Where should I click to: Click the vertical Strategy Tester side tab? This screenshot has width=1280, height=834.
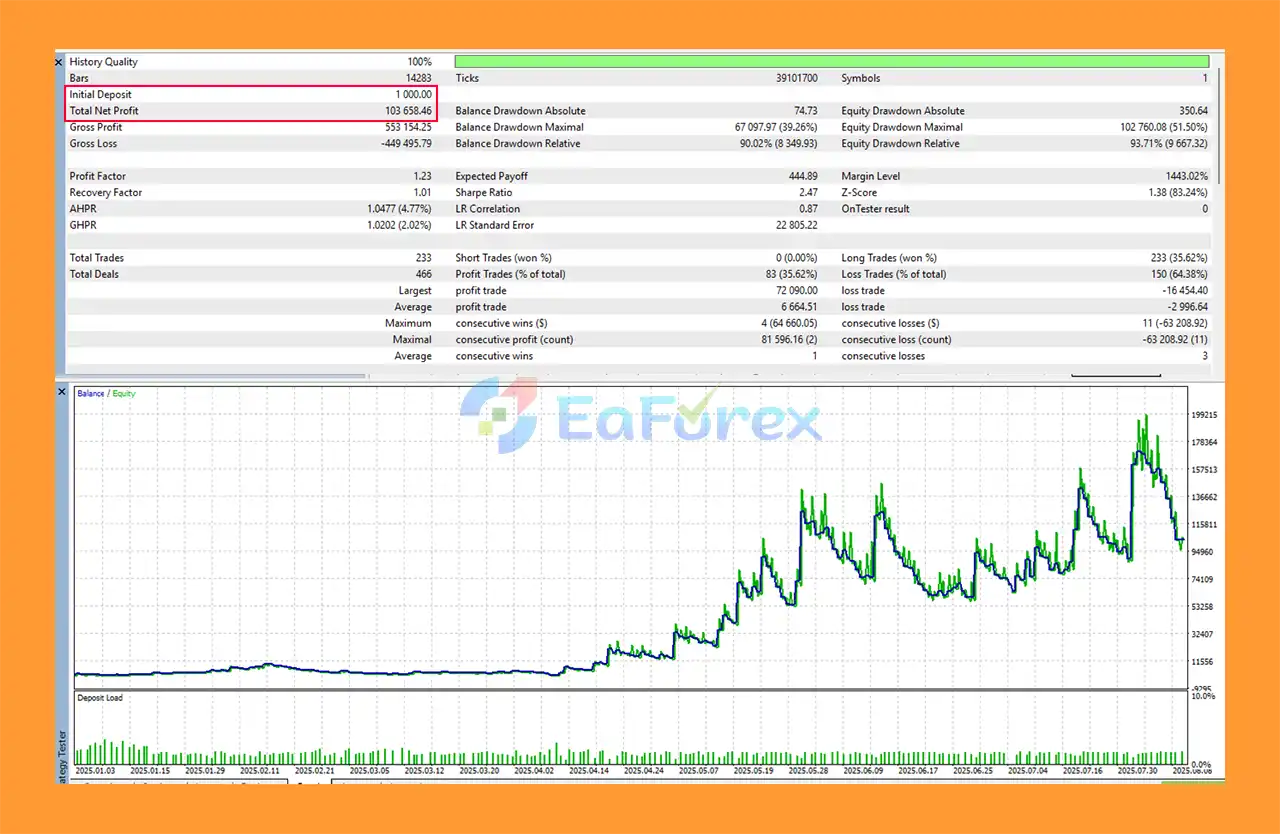[62, 755]
